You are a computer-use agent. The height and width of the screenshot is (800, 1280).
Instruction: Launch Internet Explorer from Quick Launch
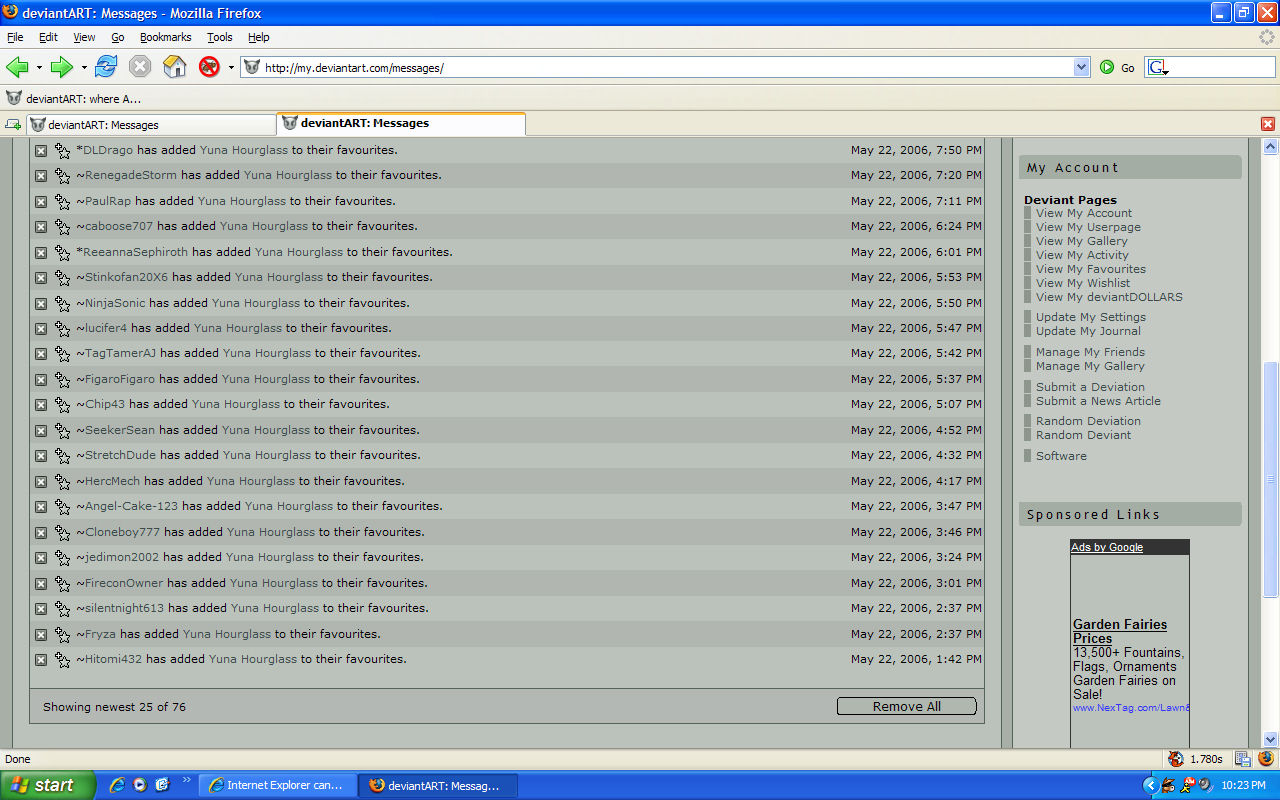point(117,785)
